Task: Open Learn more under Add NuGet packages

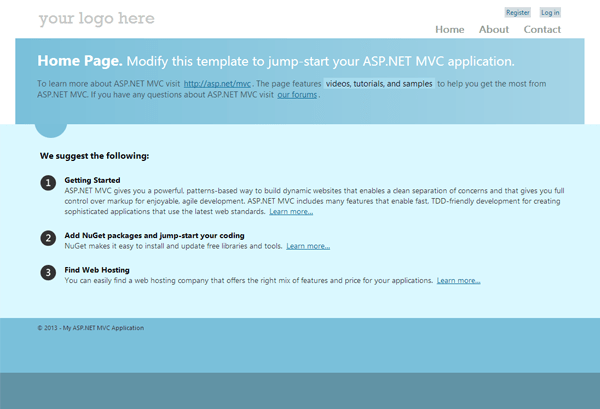Action: tap(308, 246)
